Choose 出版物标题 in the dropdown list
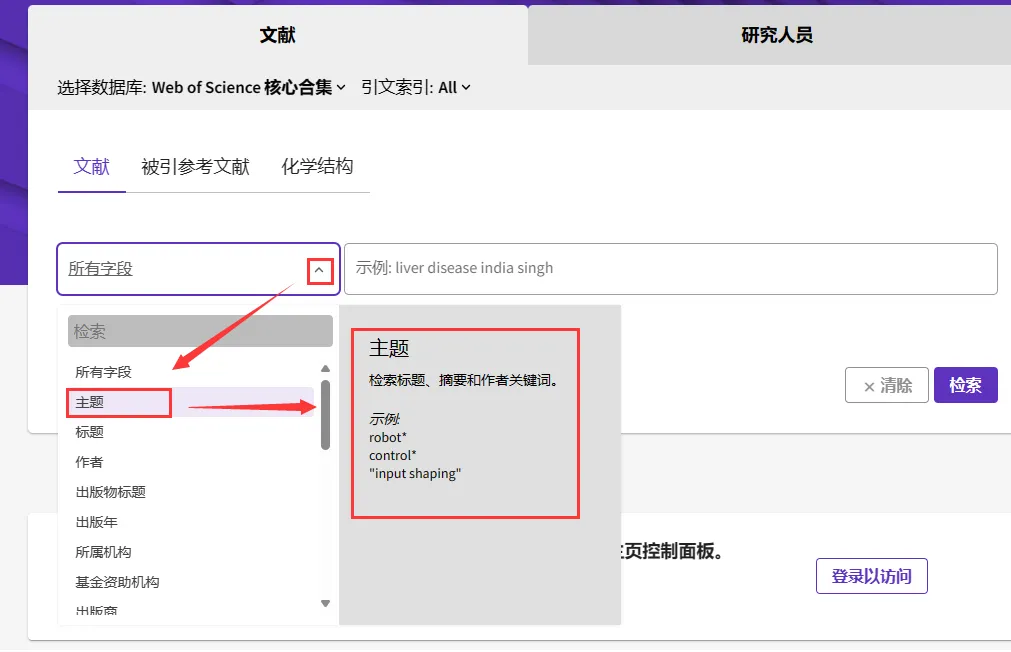Image resolution: width=1011 pixels, height=652 pixels. [x=111, y=492]
